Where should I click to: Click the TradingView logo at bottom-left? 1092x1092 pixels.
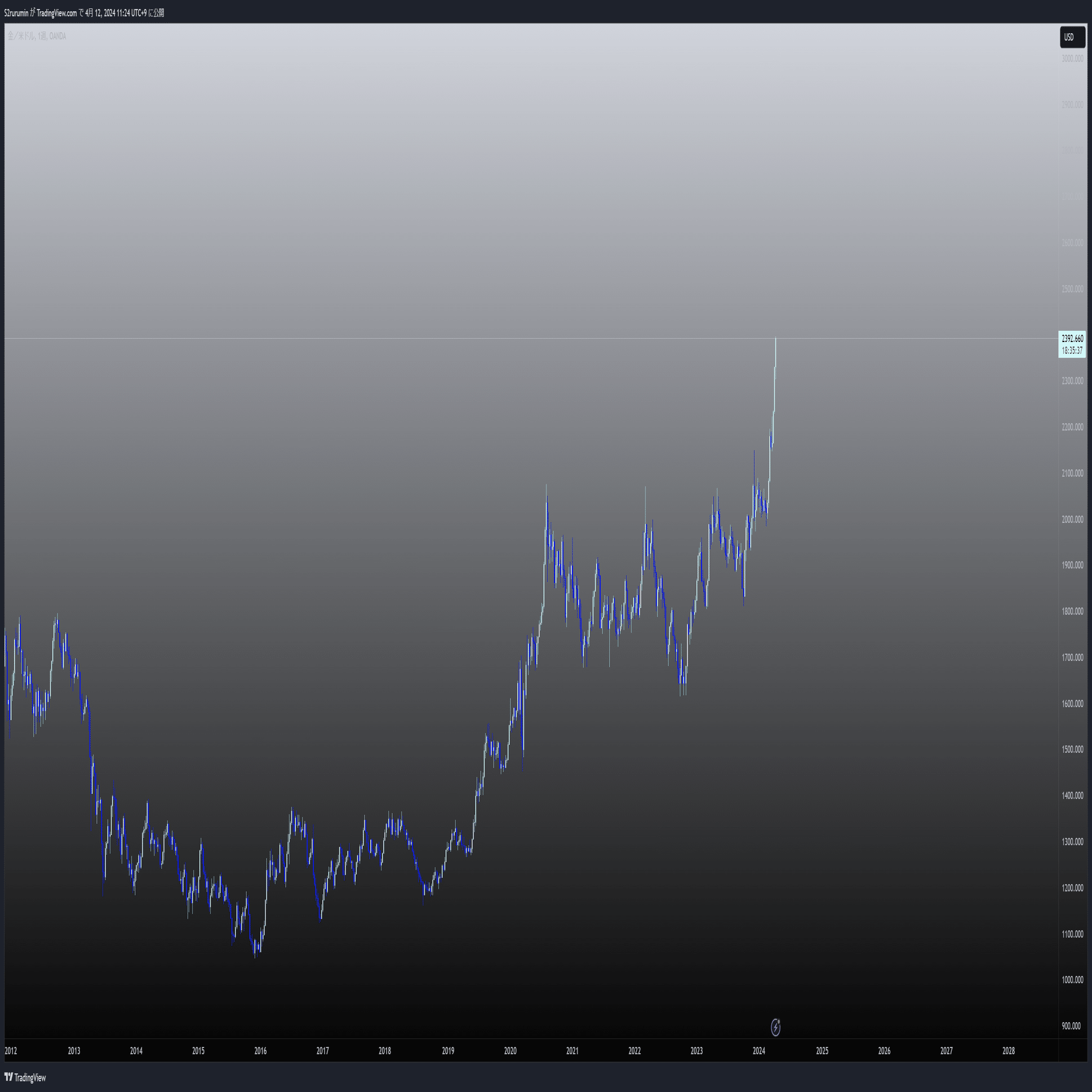25,1077
